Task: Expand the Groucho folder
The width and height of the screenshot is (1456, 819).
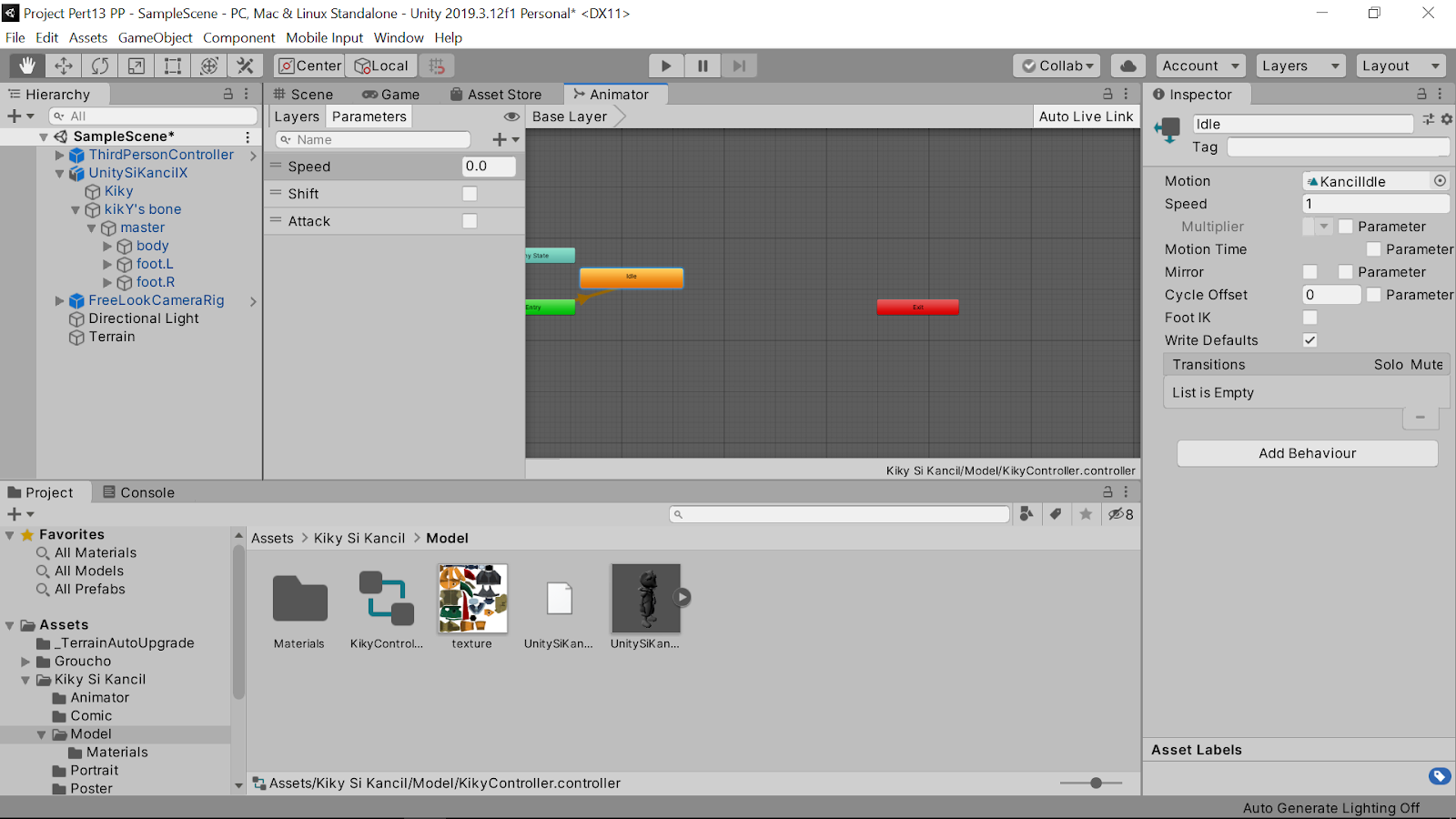Action: pyautogui.click(x=26, y=662)
